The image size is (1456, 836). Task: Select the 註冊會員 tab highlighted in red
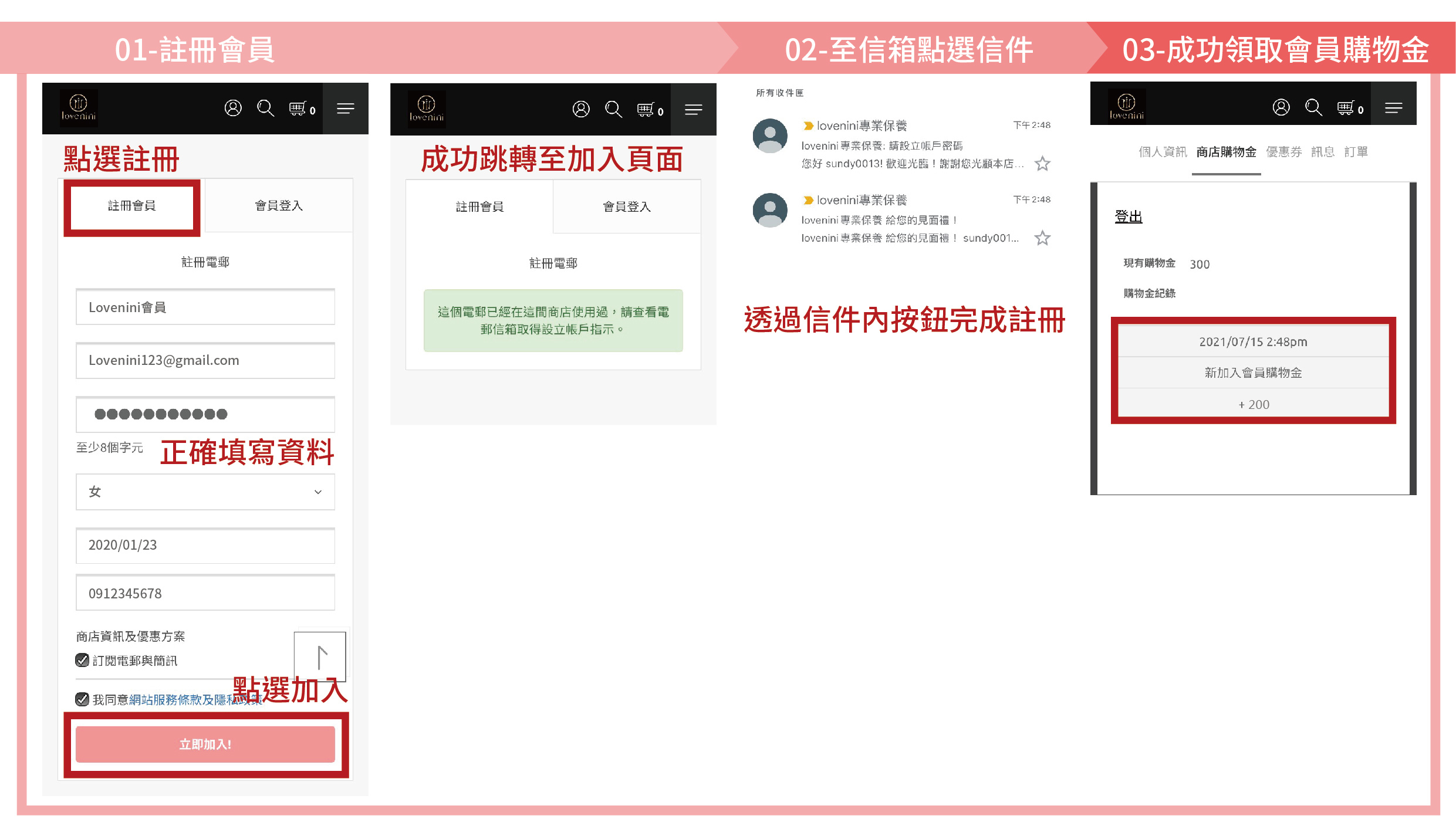pos(132,206)
